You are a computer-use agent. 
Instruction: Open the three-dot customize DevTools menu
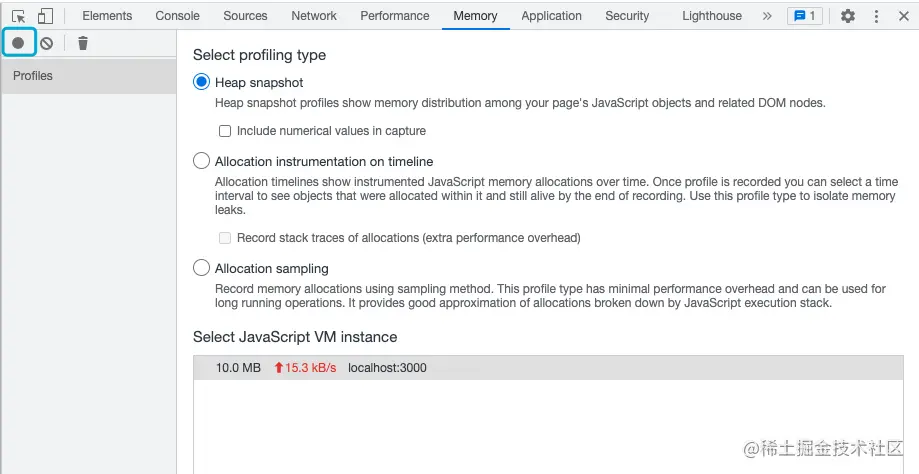877,16
